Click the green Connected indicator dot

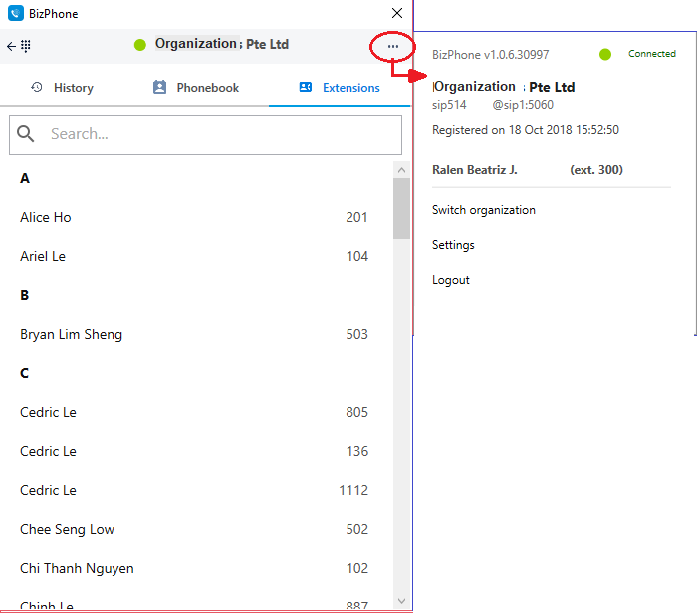[x=605, y=54]
